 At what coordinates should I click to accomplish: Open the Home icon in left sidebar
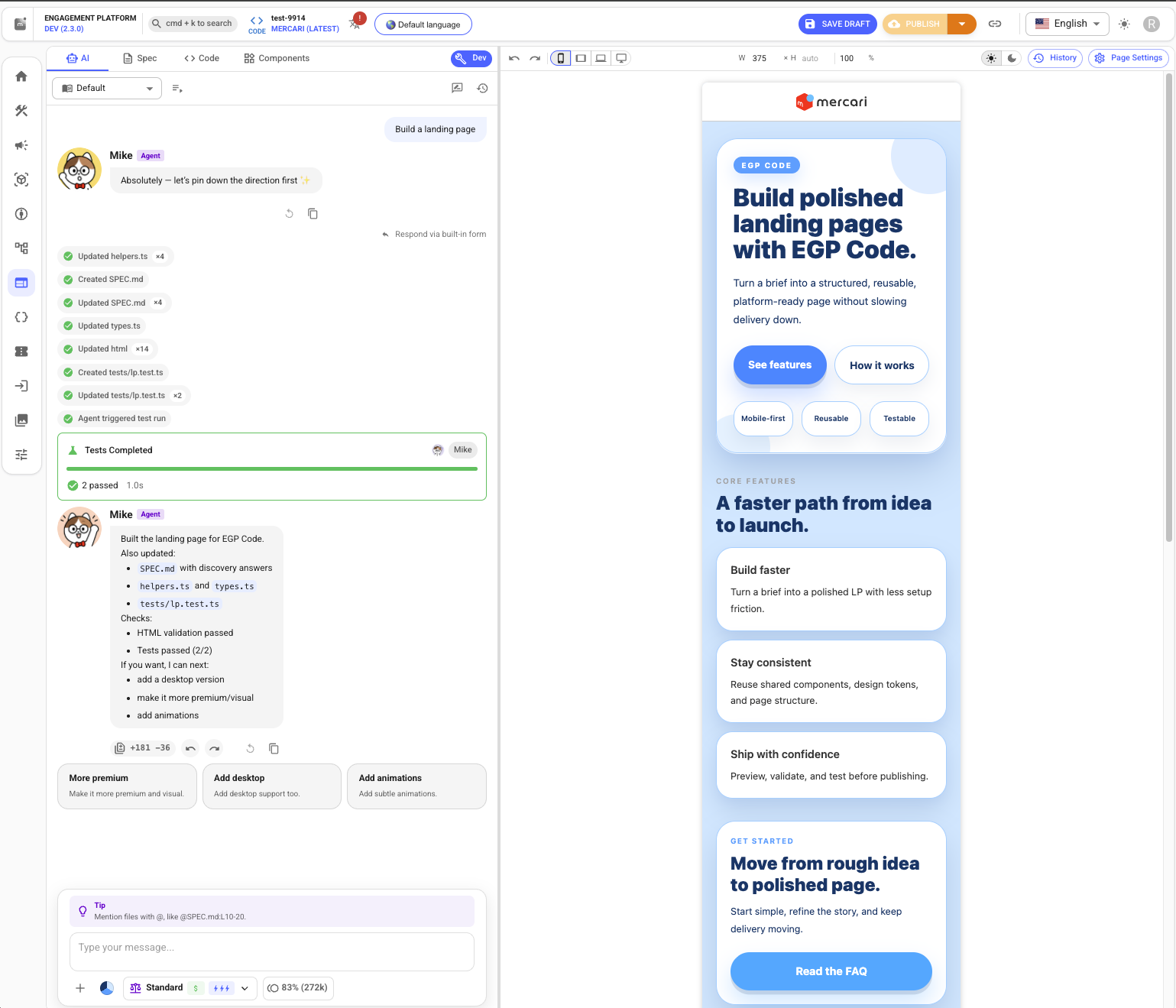pos(21,76)
